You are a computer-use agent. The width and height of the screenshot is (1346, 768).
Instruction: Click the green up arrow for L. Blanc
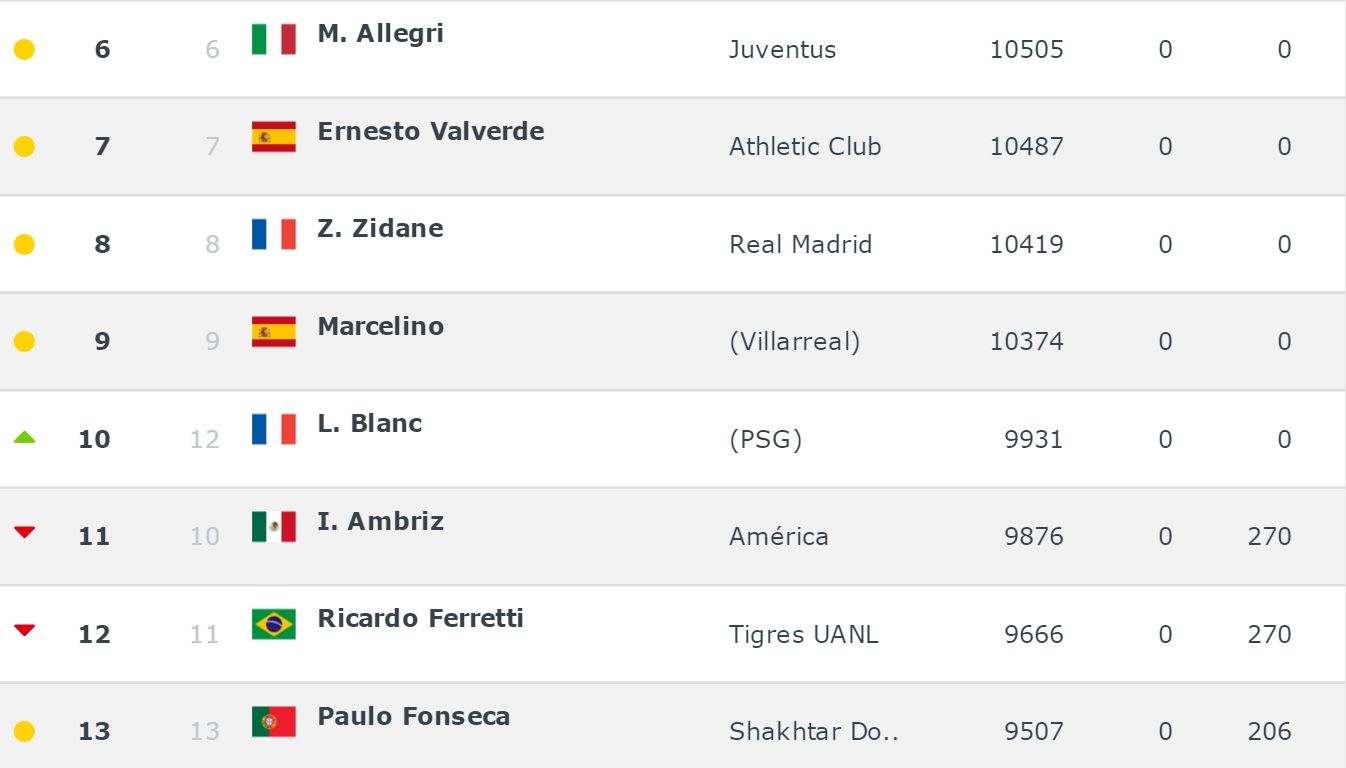pos(25,437)
